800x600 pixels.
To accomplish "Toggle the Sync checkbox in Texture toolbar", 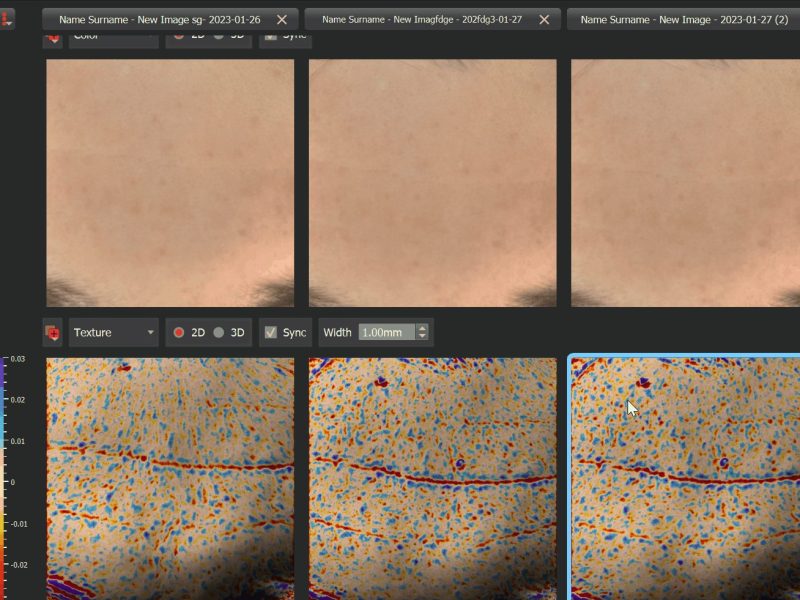I will coord(270,333).
